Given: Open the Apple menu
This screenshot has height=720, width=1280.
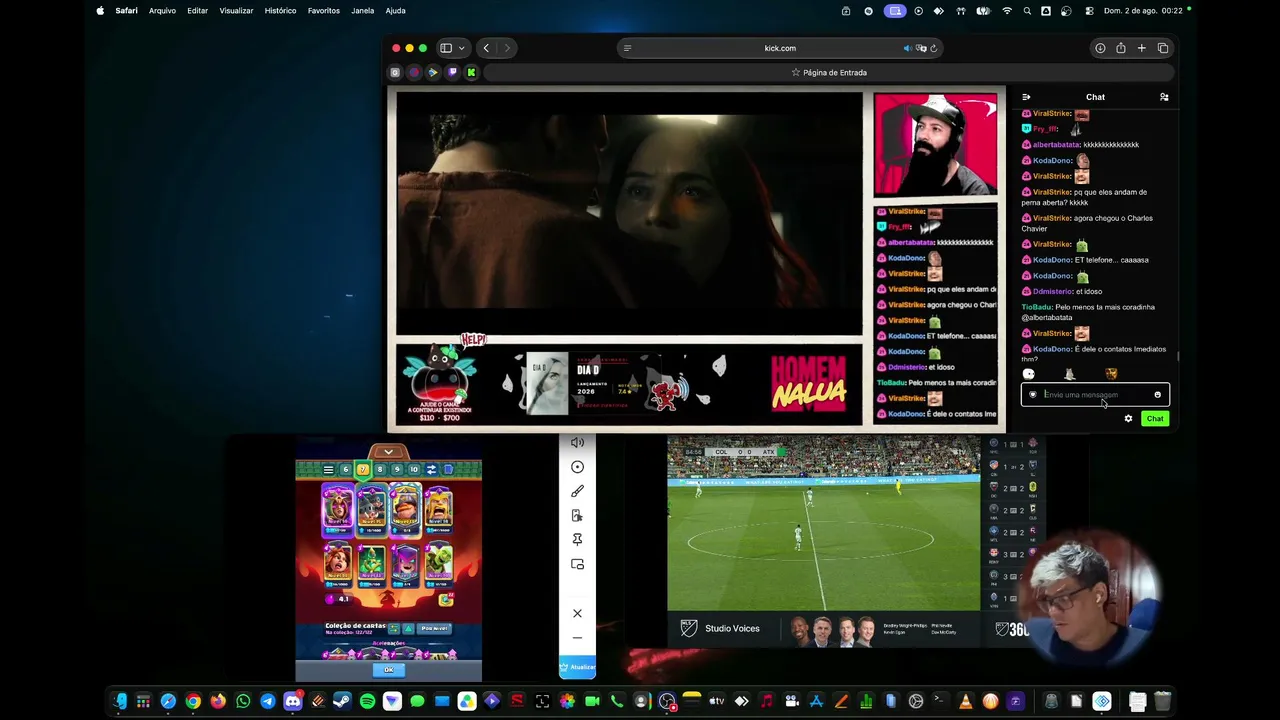Looking at the screenshot, I should (100, 11).
